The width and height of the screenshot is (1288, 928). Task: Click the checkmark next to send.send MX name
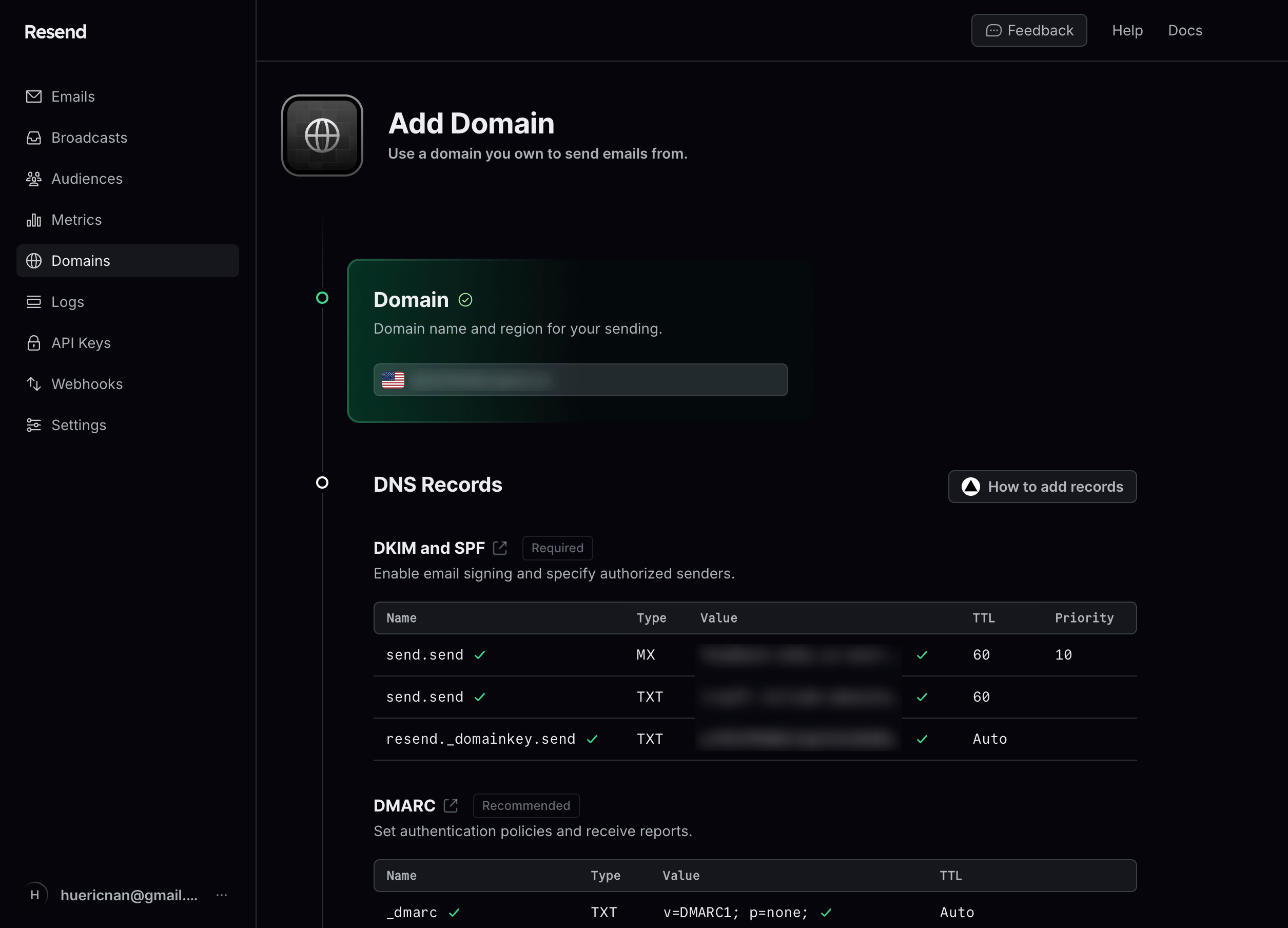click(x=480, y=655)
